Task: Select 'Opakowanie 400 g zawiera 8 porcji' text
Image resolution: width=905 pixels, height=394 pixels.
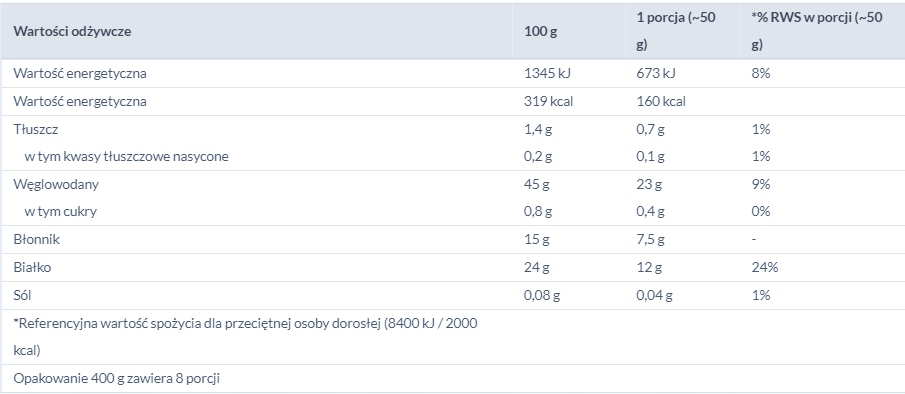Action: 117,379
